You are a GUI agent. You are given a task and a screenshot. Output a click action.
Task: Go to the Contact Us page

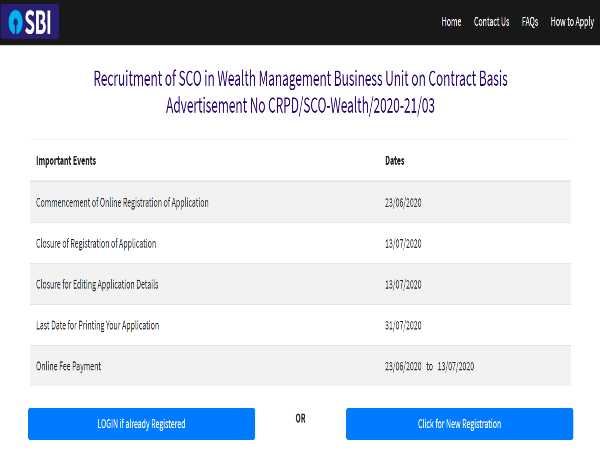[x=491, y=22]
